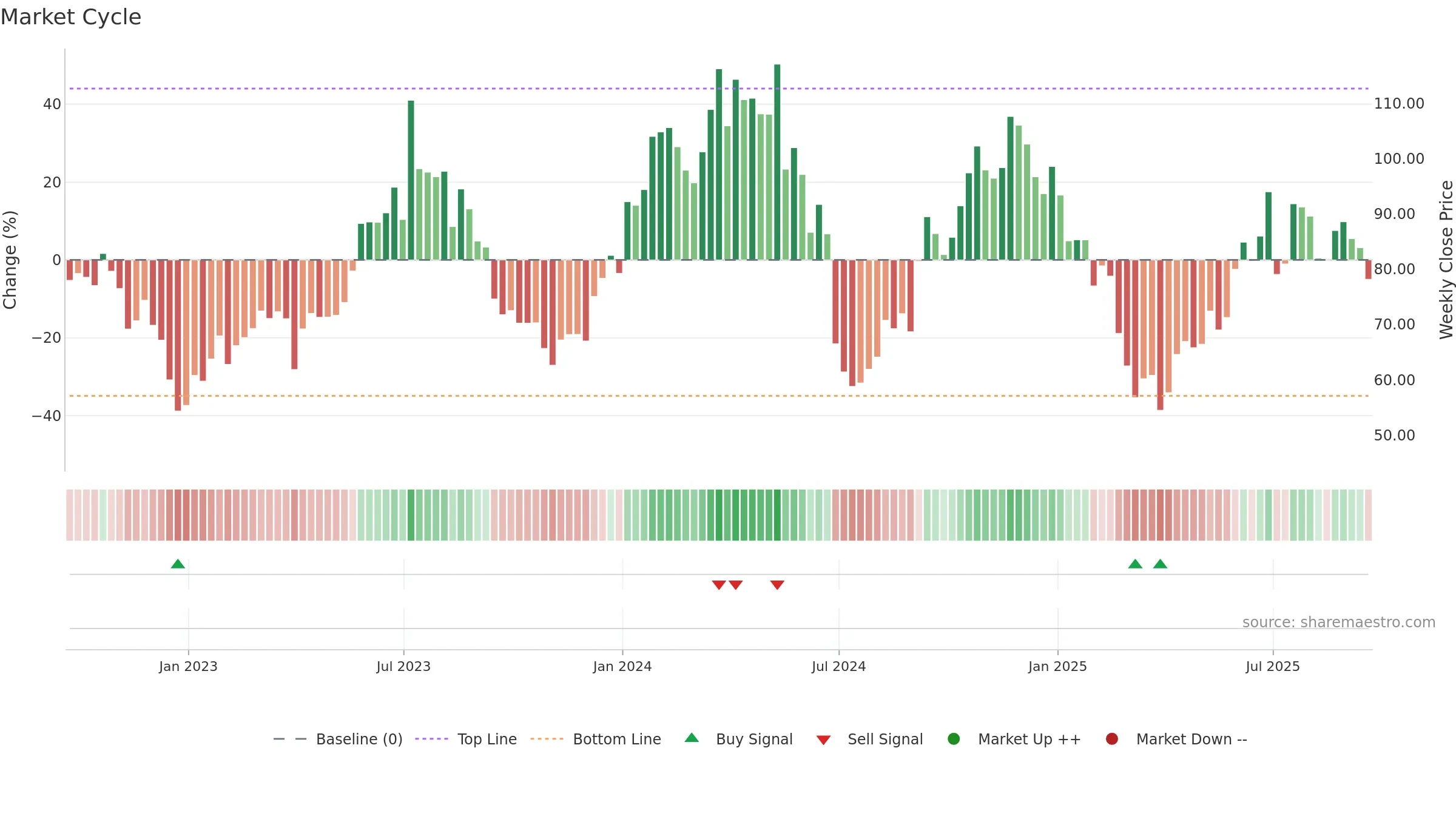Viewport: 1456px width, 819px height.
Task: Click the 60.00 price axis value
Action: pyautogui.click(x=1394, y=380)
